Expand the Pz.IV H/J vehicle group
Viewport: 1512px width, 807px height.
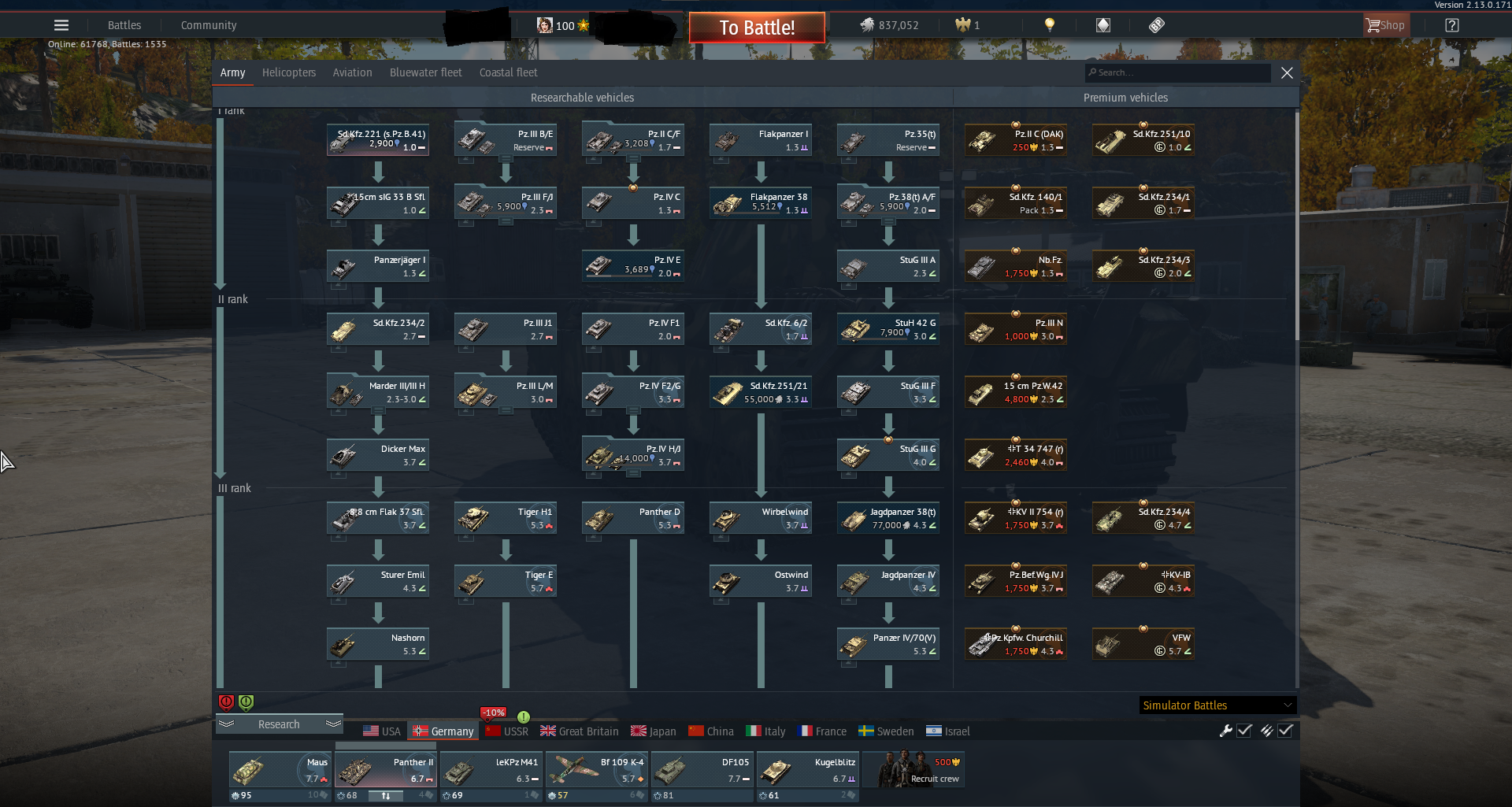633,473
